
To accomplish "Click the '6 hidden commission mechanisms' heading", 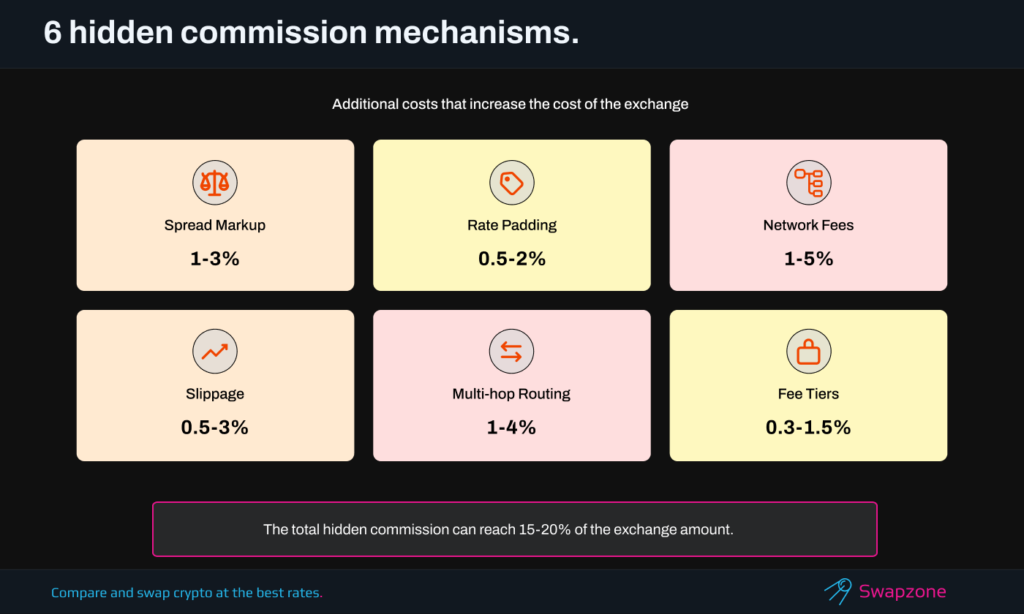I will coord(311,33).
